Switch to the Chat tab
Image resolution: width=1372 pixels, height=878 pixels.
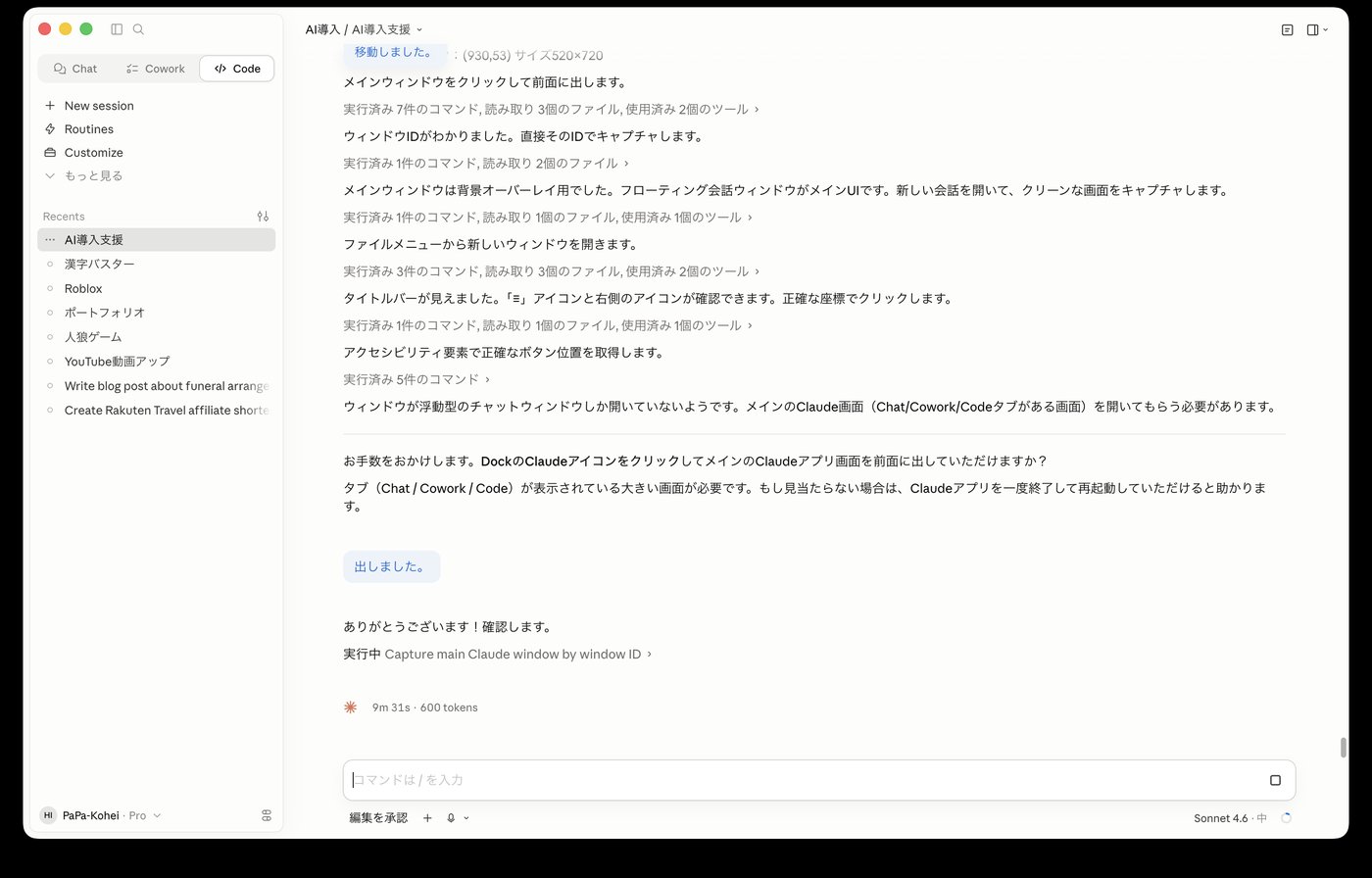pos(75,69)
